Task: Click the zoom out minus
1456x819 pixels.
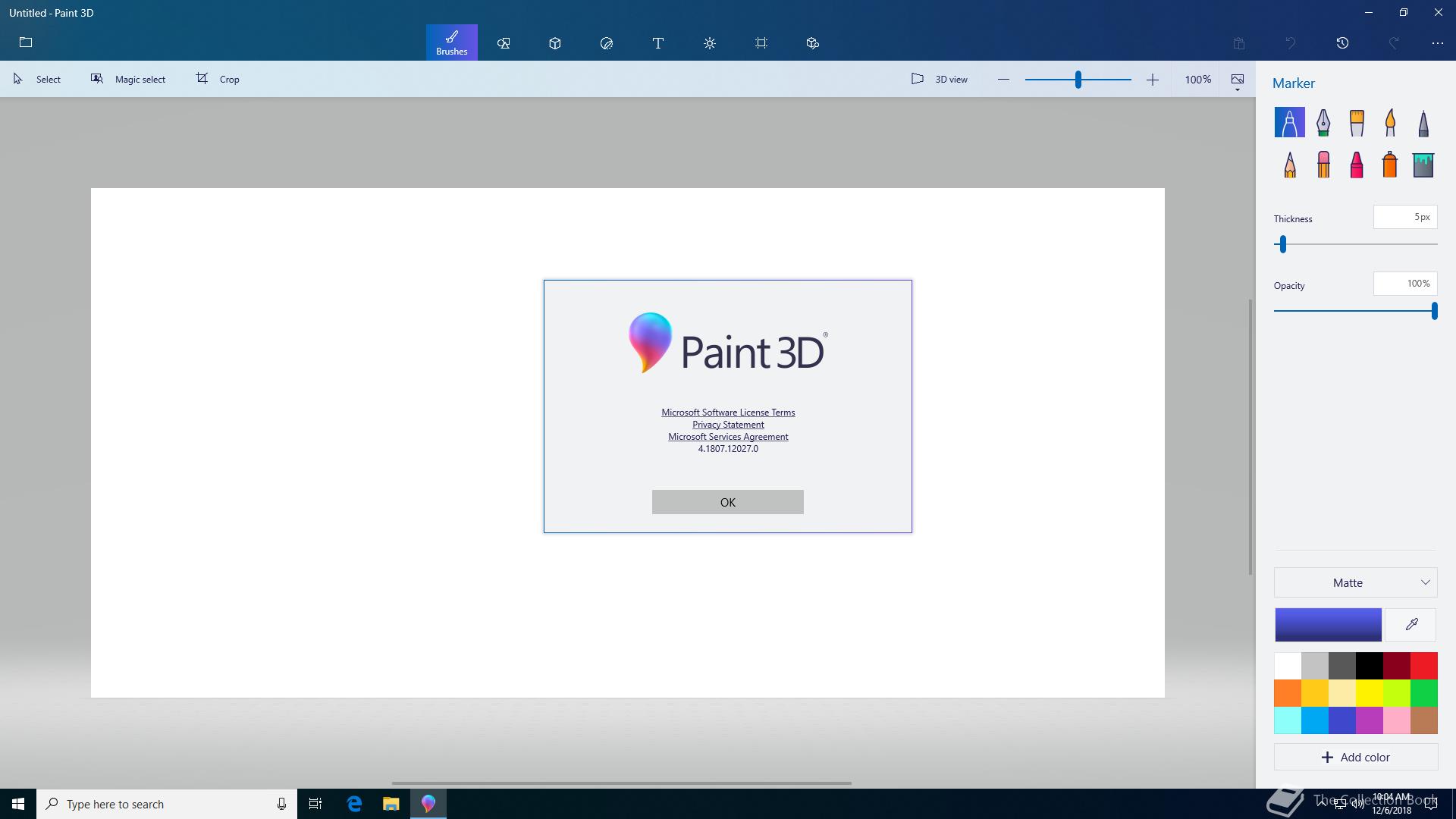Action: 1003,79
